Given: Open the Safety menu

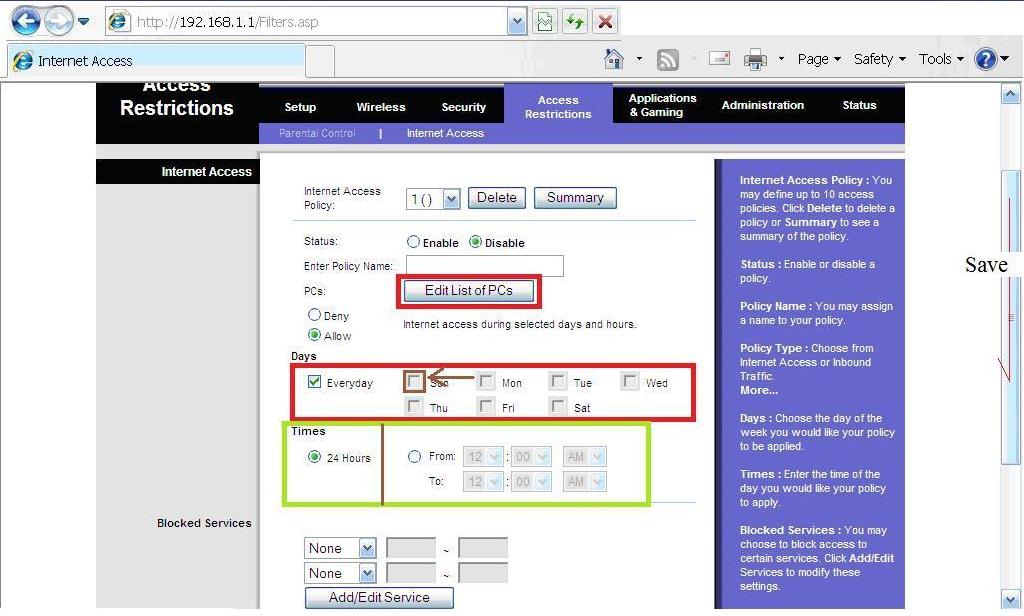Looking at the screenshot, I should tap(880, 59).
